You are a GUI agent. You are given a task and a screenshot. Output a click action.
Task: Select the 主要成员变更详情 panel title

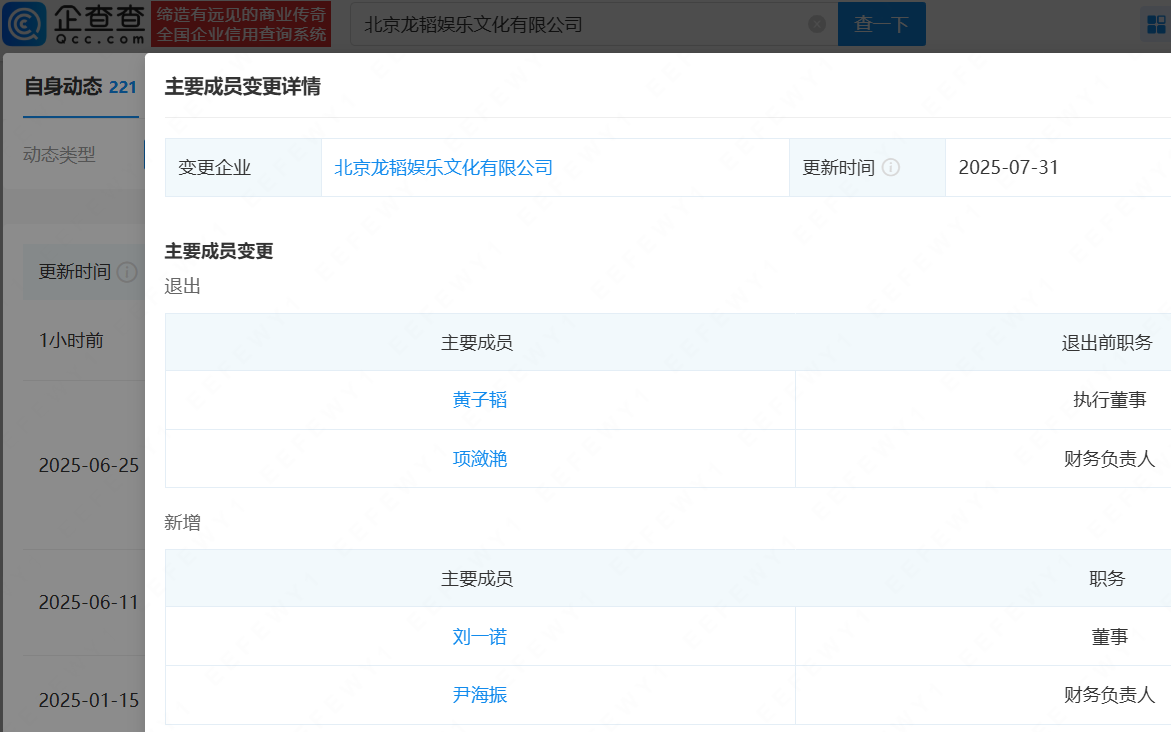coord(243,87)
